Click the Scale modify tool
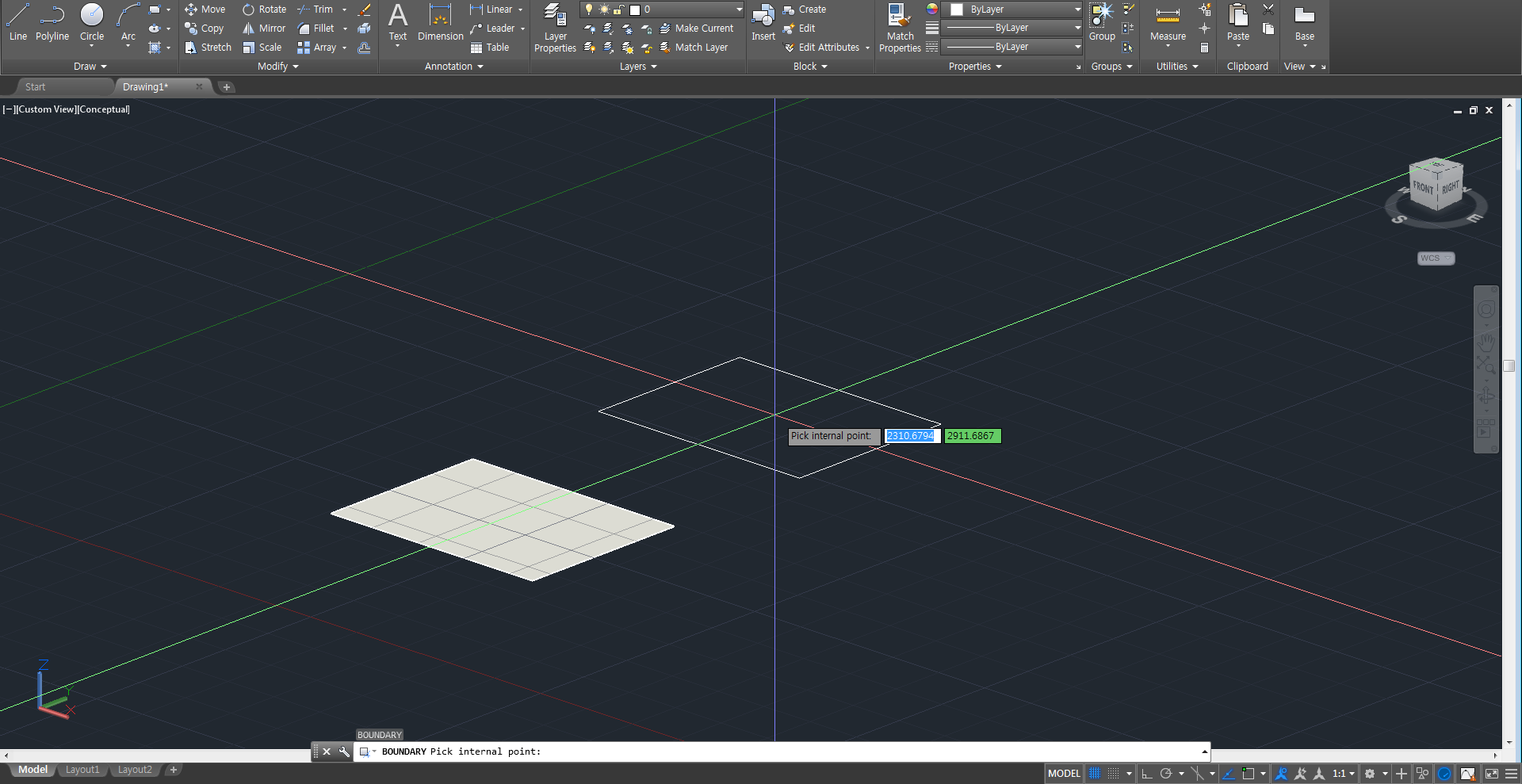 point(262,48)
